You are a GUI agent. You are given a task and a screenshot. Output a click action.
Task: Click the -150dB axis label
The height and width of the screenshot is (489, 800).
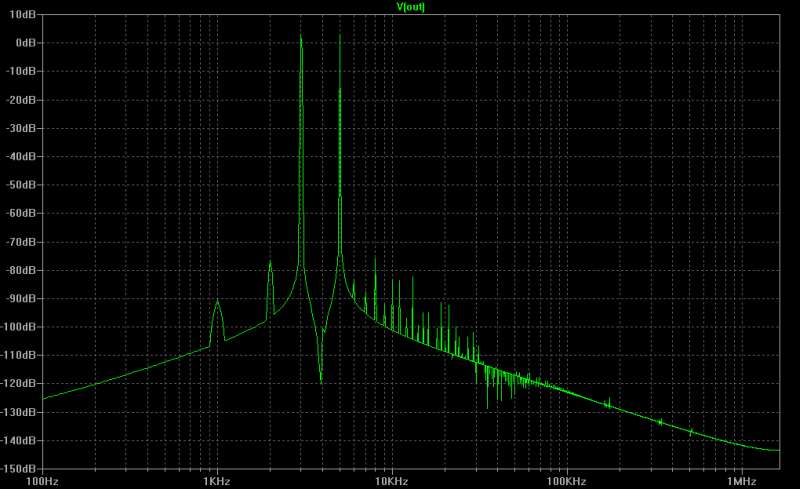(19, 468)
